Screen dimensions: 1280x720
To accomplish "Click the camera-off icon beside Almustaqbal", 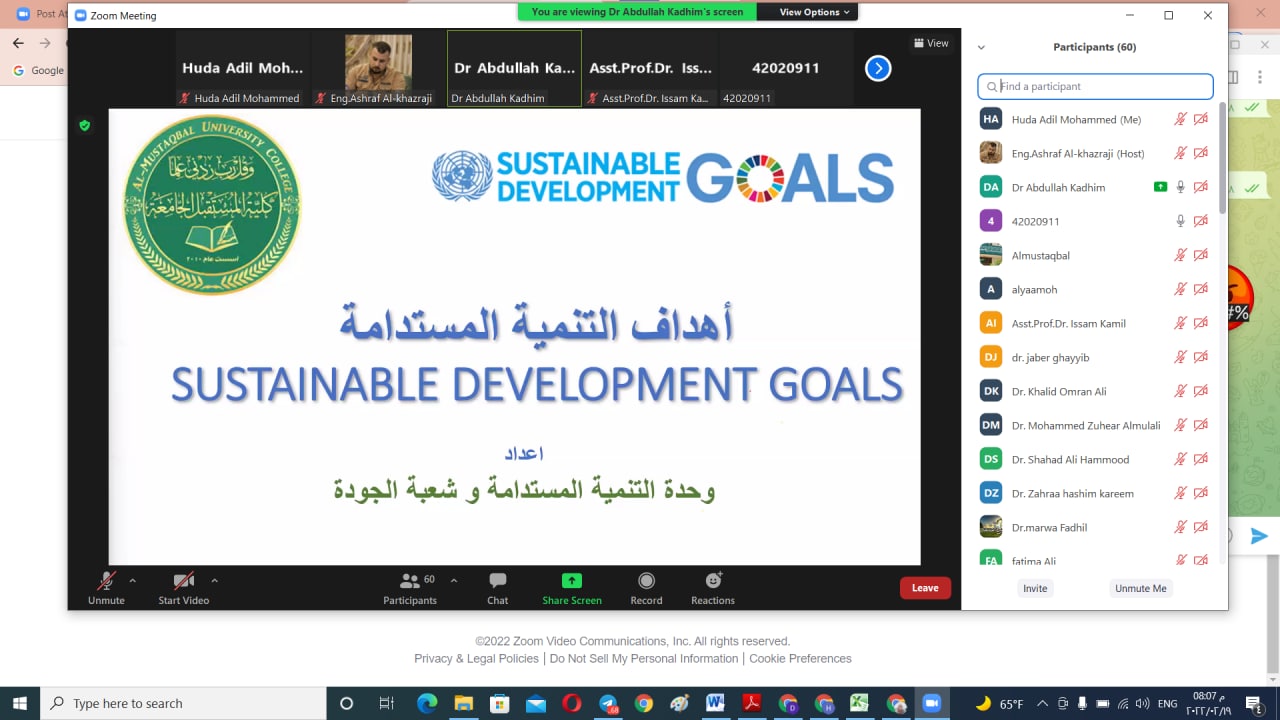I will pos(1200,255).
